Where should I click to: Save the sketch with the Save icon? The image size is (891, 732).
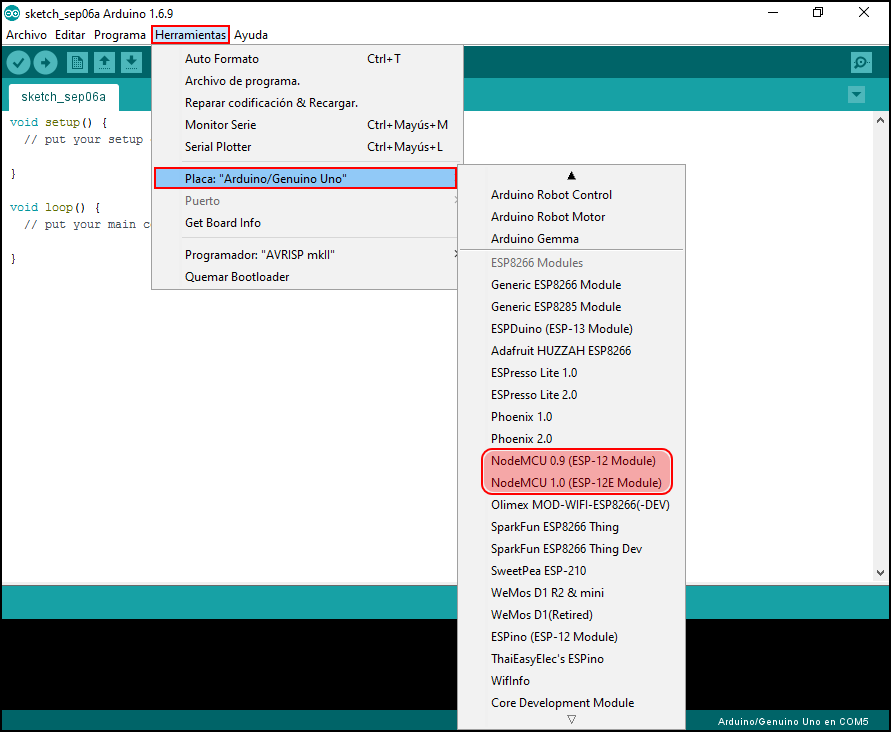coord(131,63)
